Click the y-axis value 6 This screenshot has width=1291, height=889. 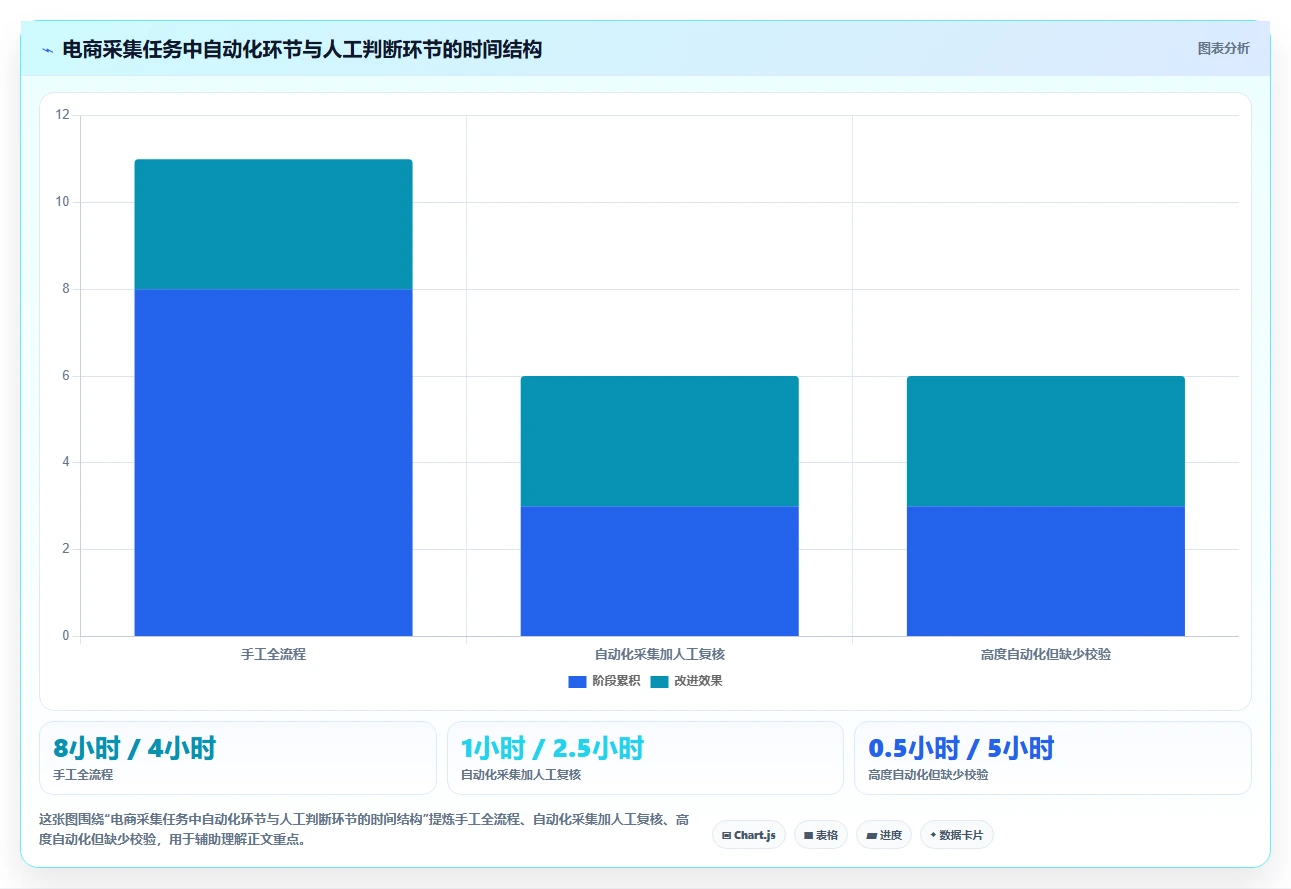click(66, 376)
